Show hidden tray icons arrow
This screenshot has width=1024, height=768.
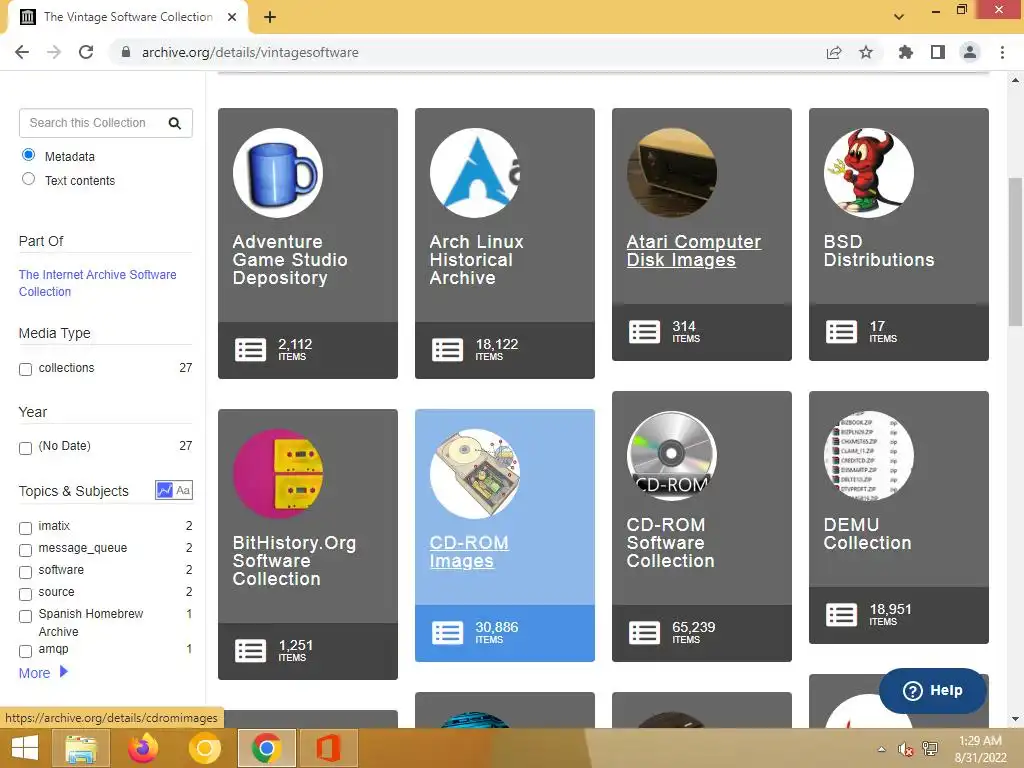882,749
